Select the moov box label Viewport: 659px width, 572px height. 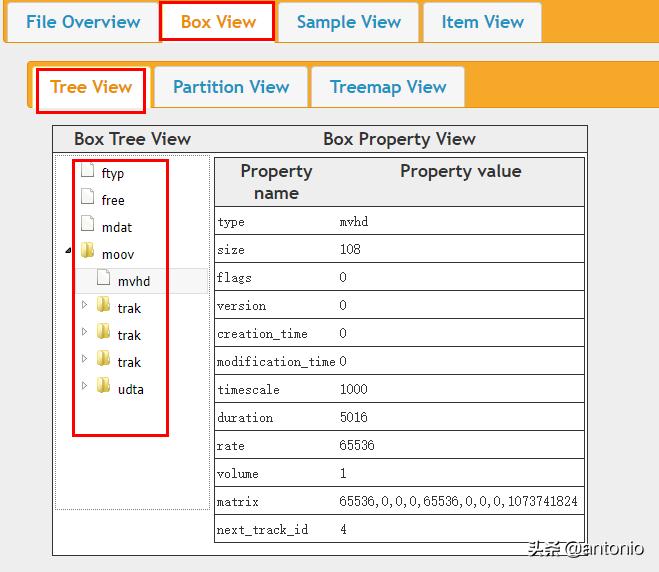[x=118, y=254]
